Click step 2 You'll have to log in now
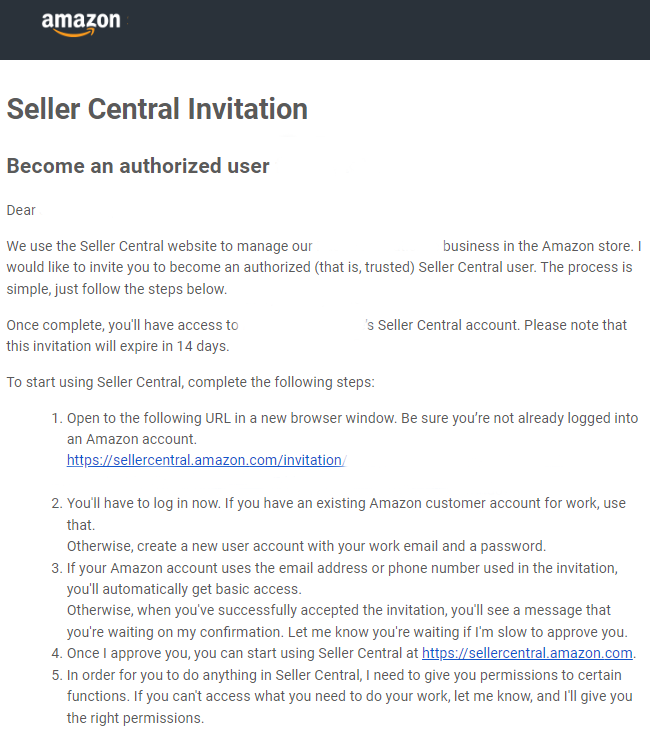This screenshot has height=732, width=650. click(339, 503)
